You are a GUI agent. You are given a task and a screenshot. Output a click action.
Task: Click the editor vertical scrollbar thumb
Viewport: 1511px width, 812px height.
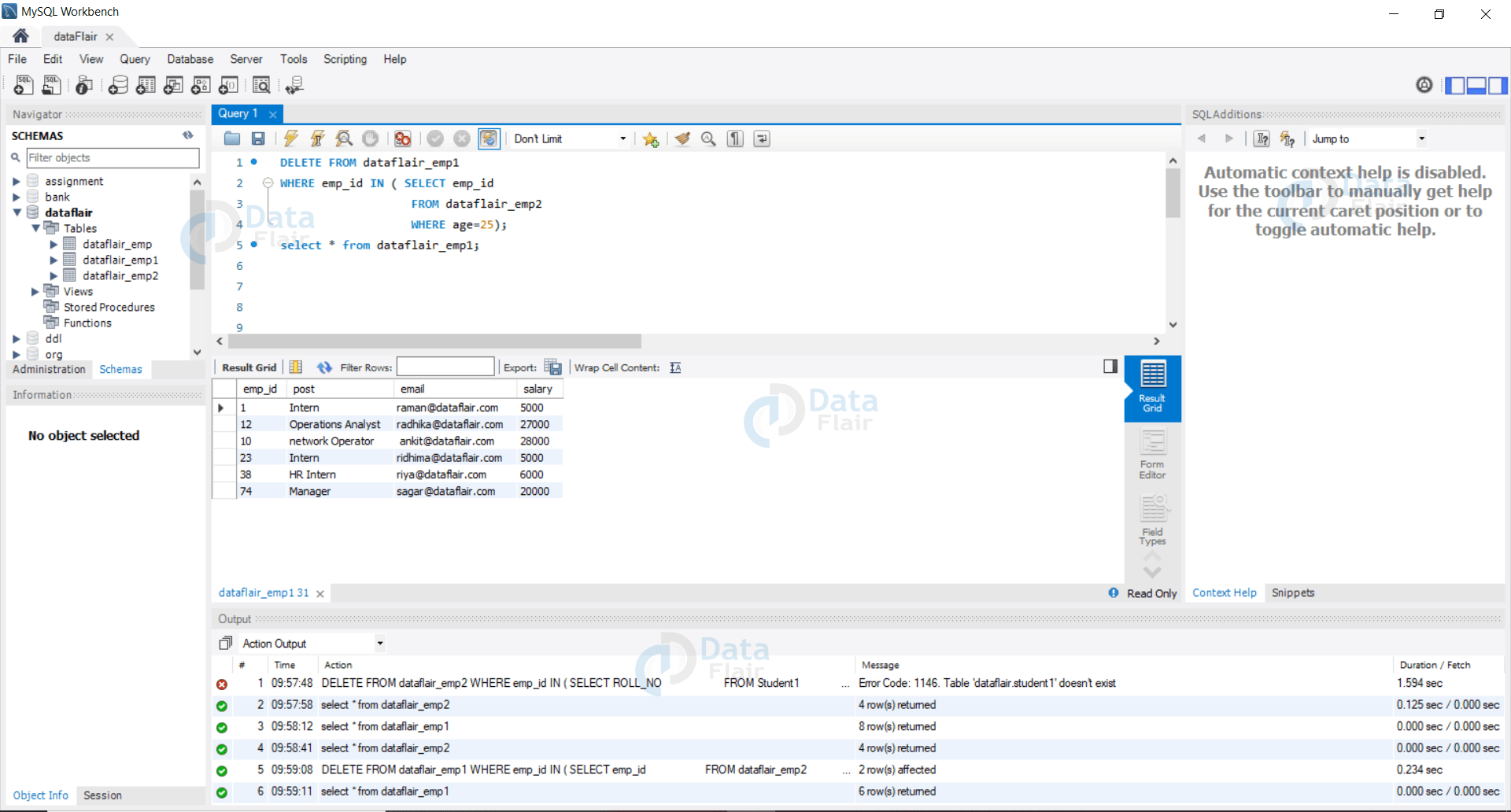tap(1173, 193)
